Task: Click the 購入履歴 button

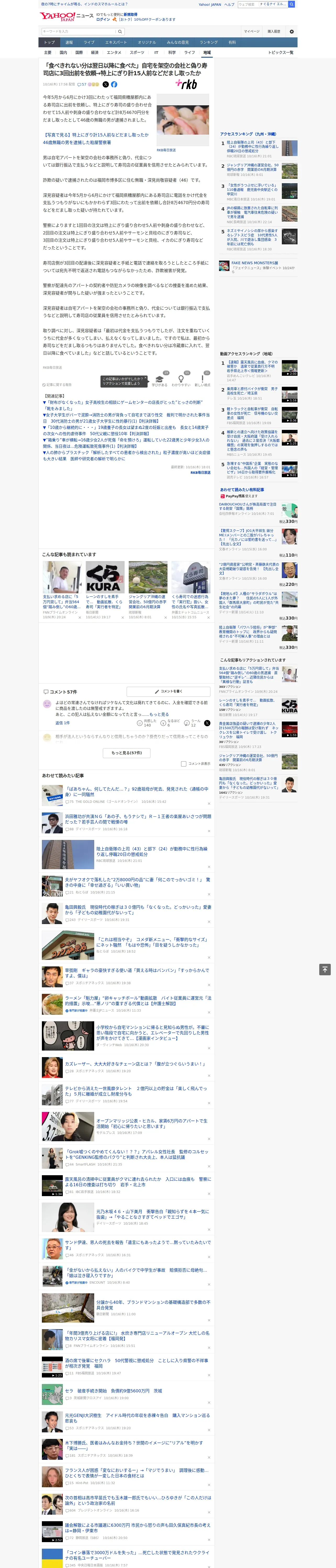Action: pyautogui.click(x=274, y=31)
